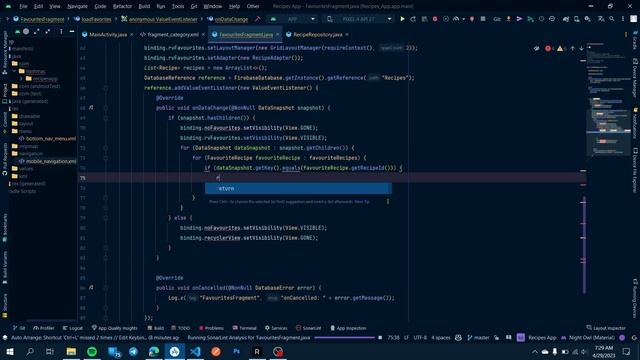
Task: Open the Terminal tool window
Action: pos(244,328)
